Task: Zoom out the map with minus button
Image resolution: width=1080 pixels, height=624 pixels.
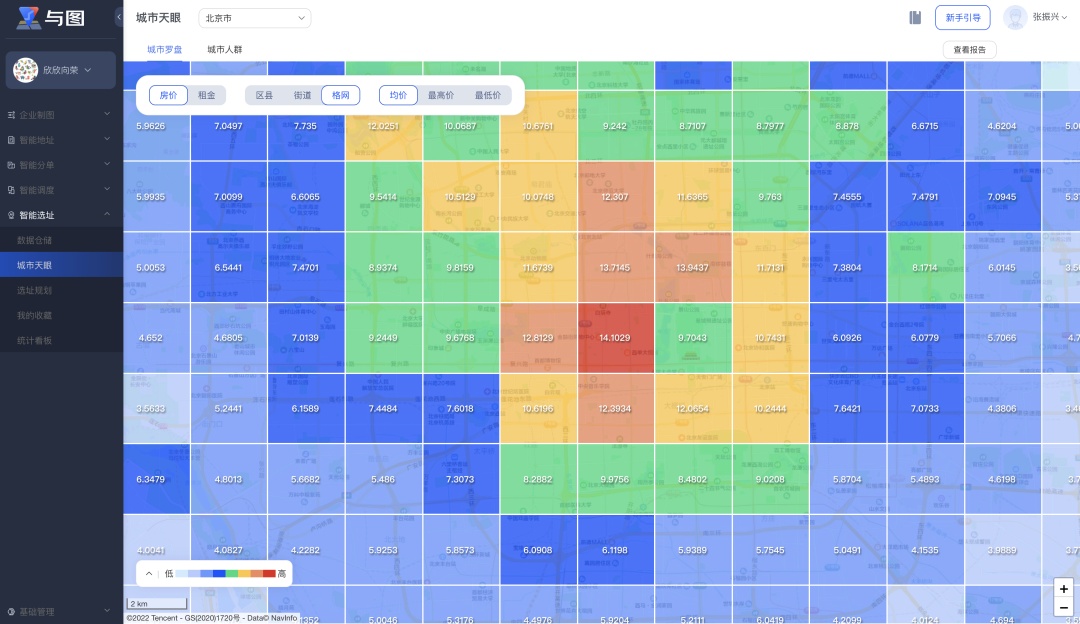Action: tap(1063, 608)
